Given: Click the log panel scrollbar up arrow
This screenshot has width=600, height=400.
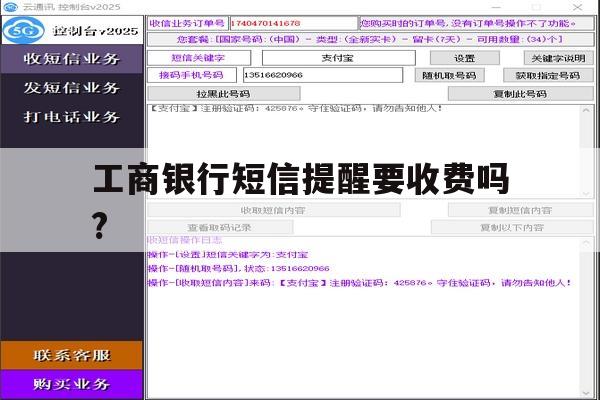Looking at the screenshot, I should tap(586, 243).
